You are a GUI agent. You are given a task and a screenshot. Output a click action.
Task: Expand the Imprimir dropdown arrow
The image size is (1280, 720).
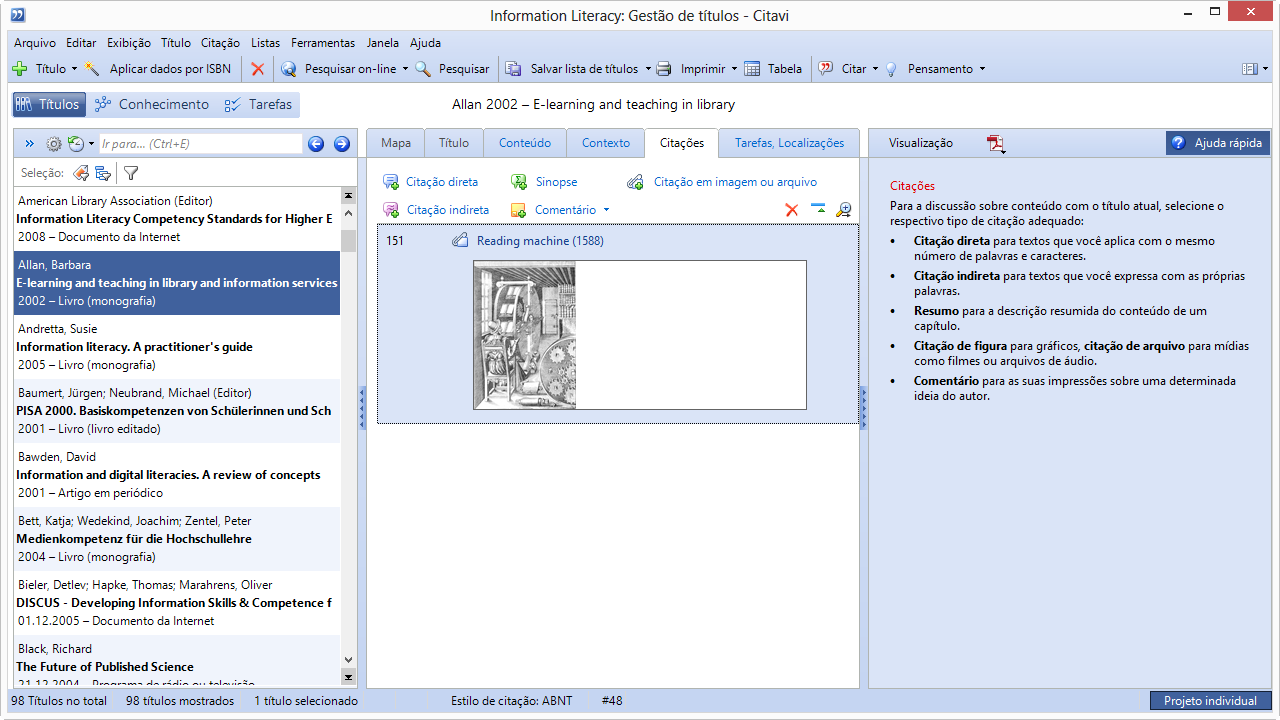tap(734, 69)
